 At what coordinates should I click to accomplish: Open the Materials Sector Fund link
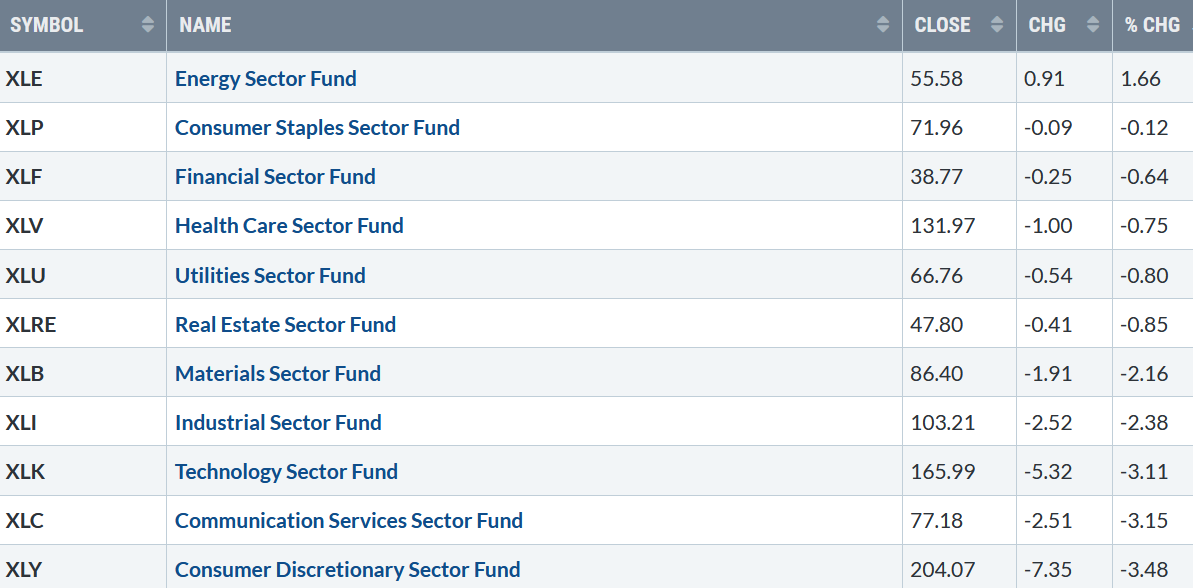[278, 373]
